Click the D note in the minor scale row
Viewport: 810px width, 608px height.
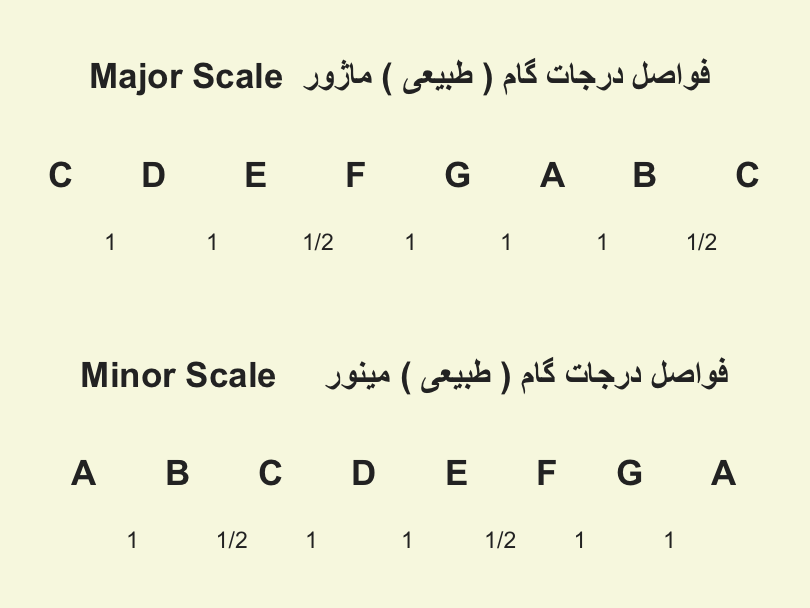[363, 473]
